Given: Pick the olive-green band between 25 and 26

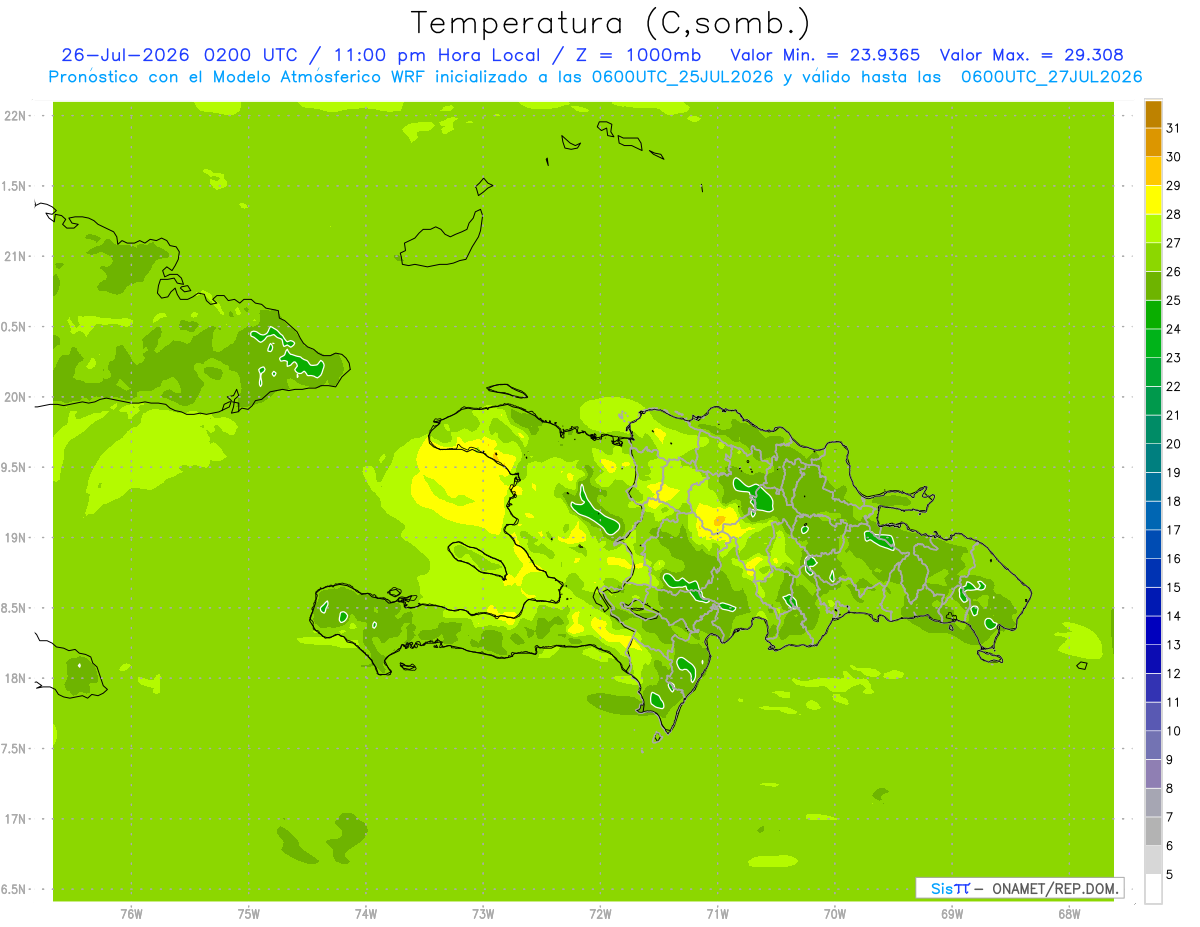Looking at the screenshot, I should coord(1153,286).
